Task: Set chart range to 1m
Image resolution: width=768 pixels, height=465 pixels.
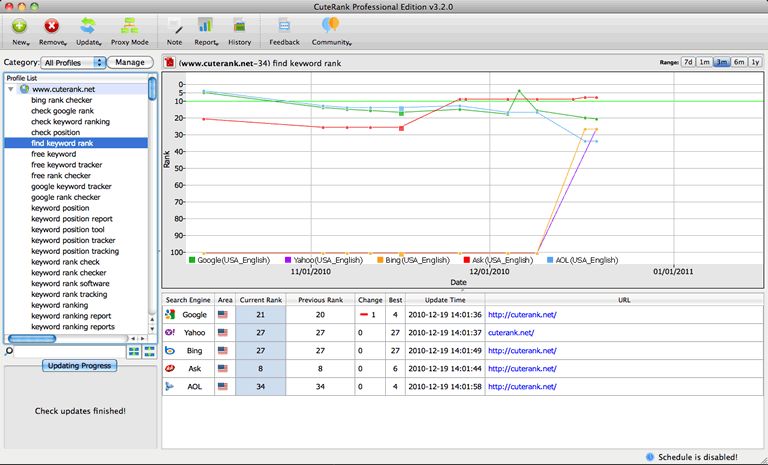Action: [704, 62]
